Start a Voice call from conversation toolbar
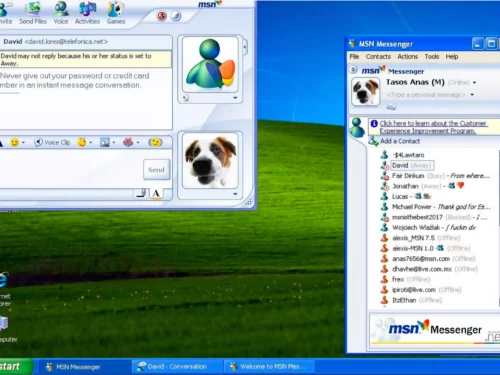The width and height of the screenshot is (500, 375). coord(61,13)
